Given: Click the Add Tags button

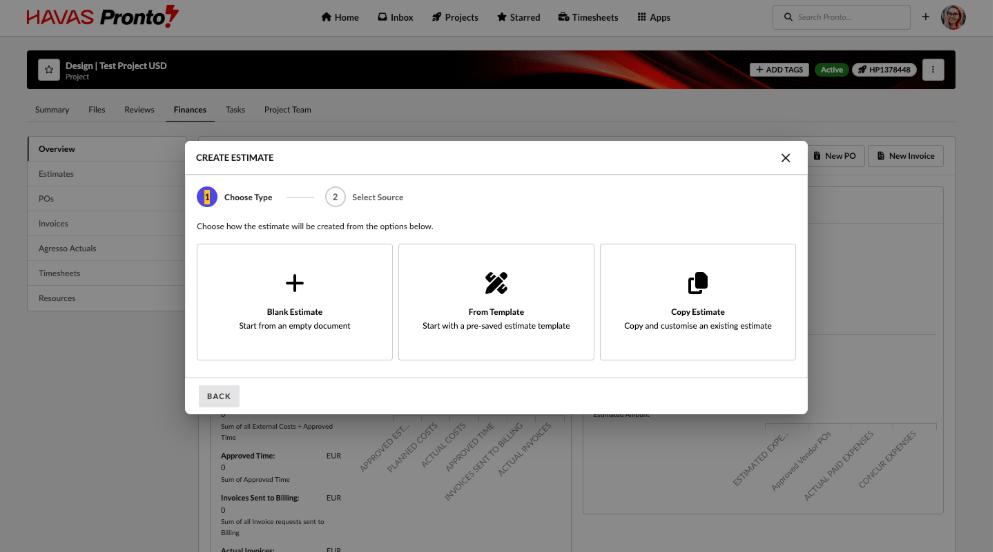Looking at the screenshot, I should click(779, 70).
